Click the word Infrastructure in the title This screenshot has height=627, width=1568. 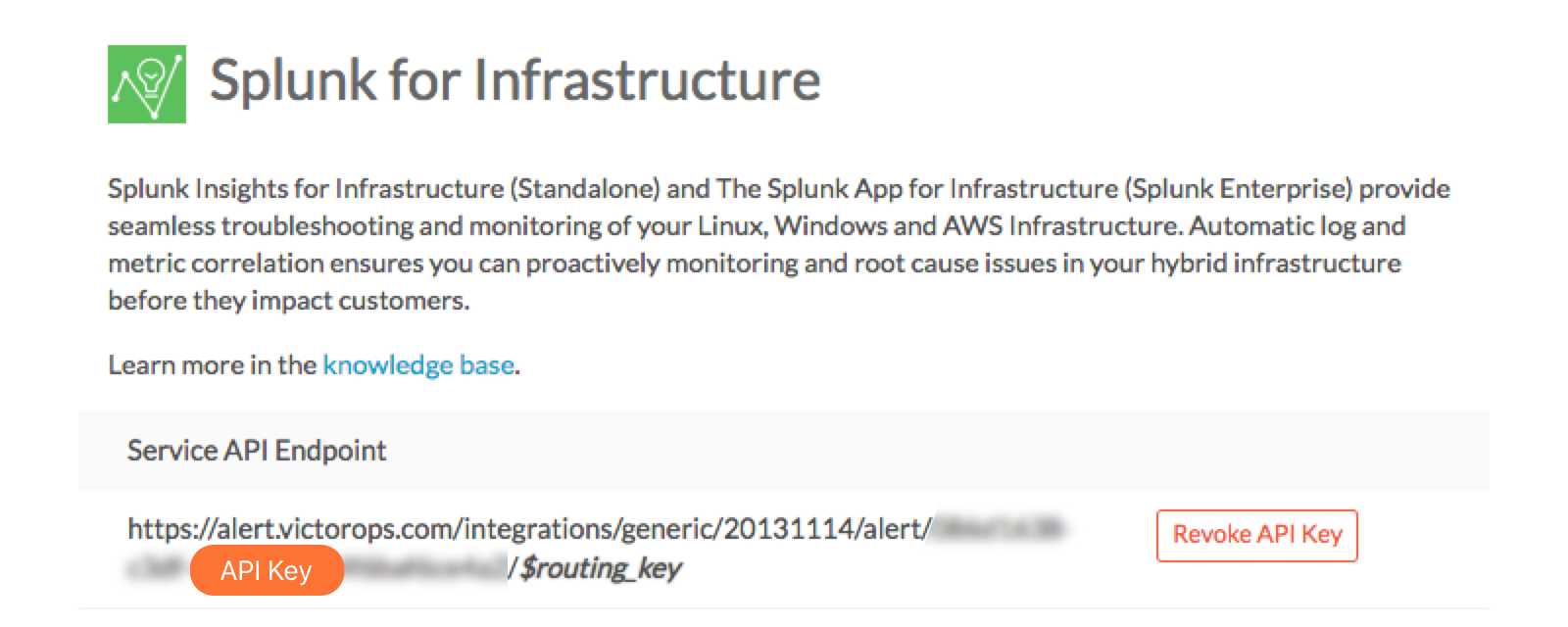[648, 80]
